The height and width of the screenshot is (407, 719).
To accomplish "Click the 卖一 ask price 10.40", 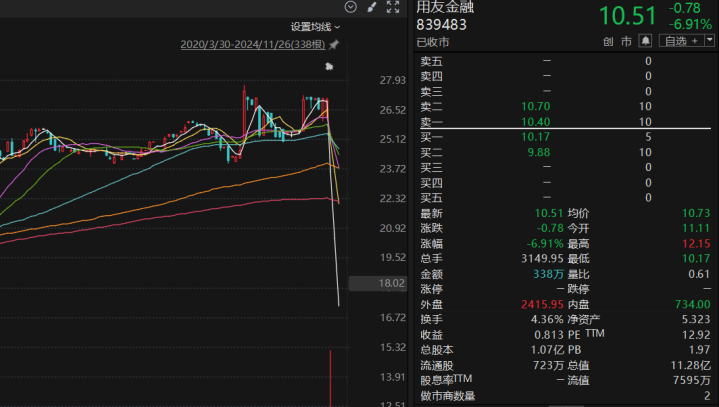I will tap(536, 122).
